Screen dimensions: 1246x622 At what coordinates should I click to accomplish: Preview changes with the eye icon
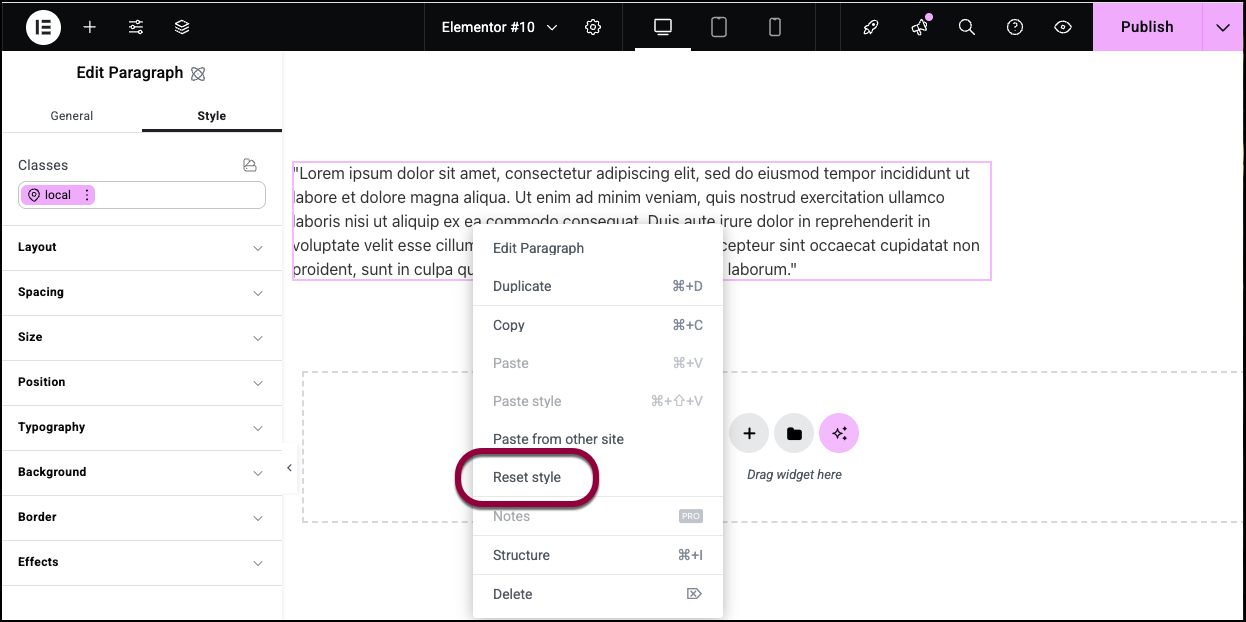[x=1063, y=27]
